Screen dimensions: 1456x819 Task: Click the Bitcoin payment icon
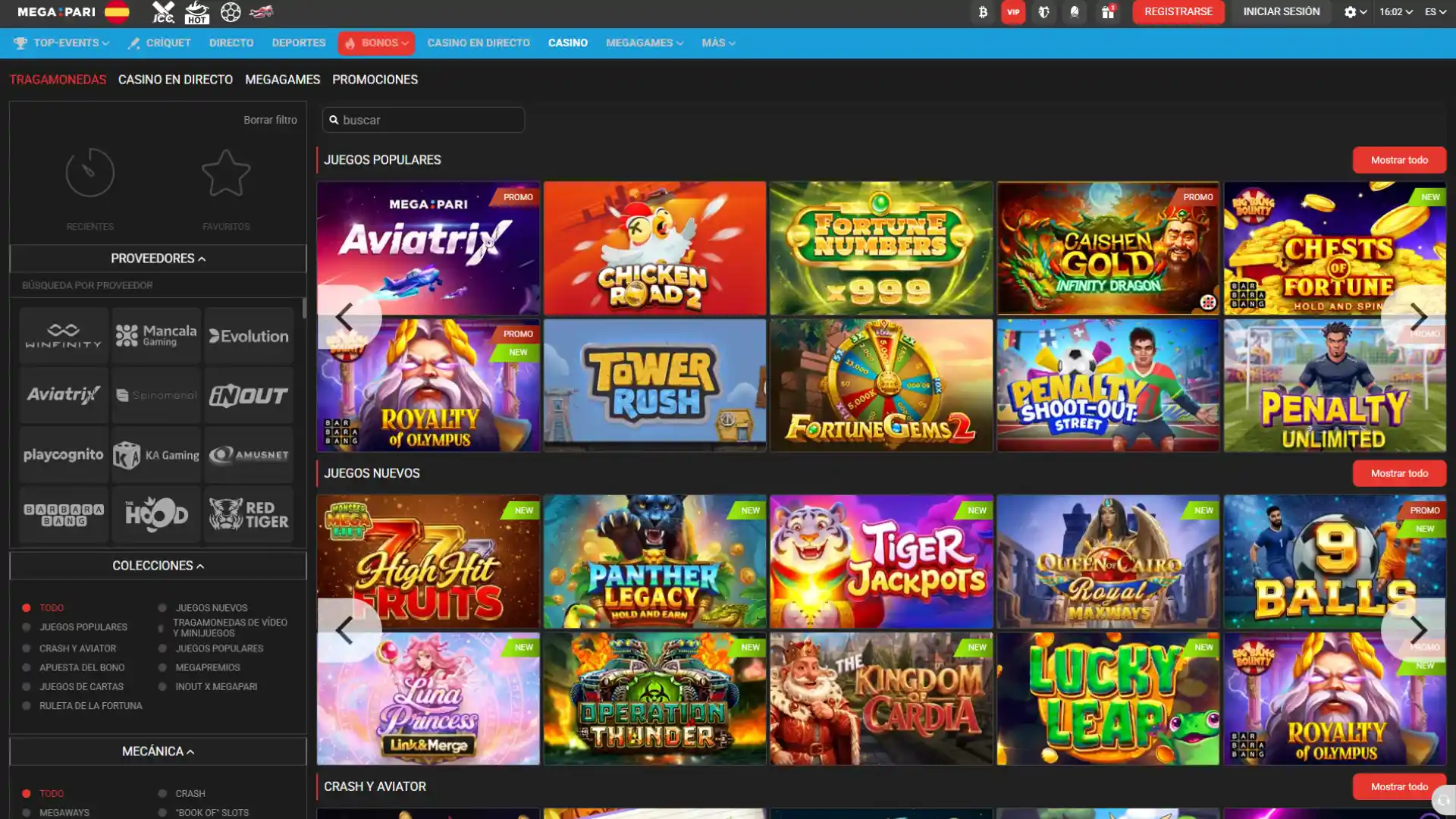pyautogui.click(x=983, y=12)
